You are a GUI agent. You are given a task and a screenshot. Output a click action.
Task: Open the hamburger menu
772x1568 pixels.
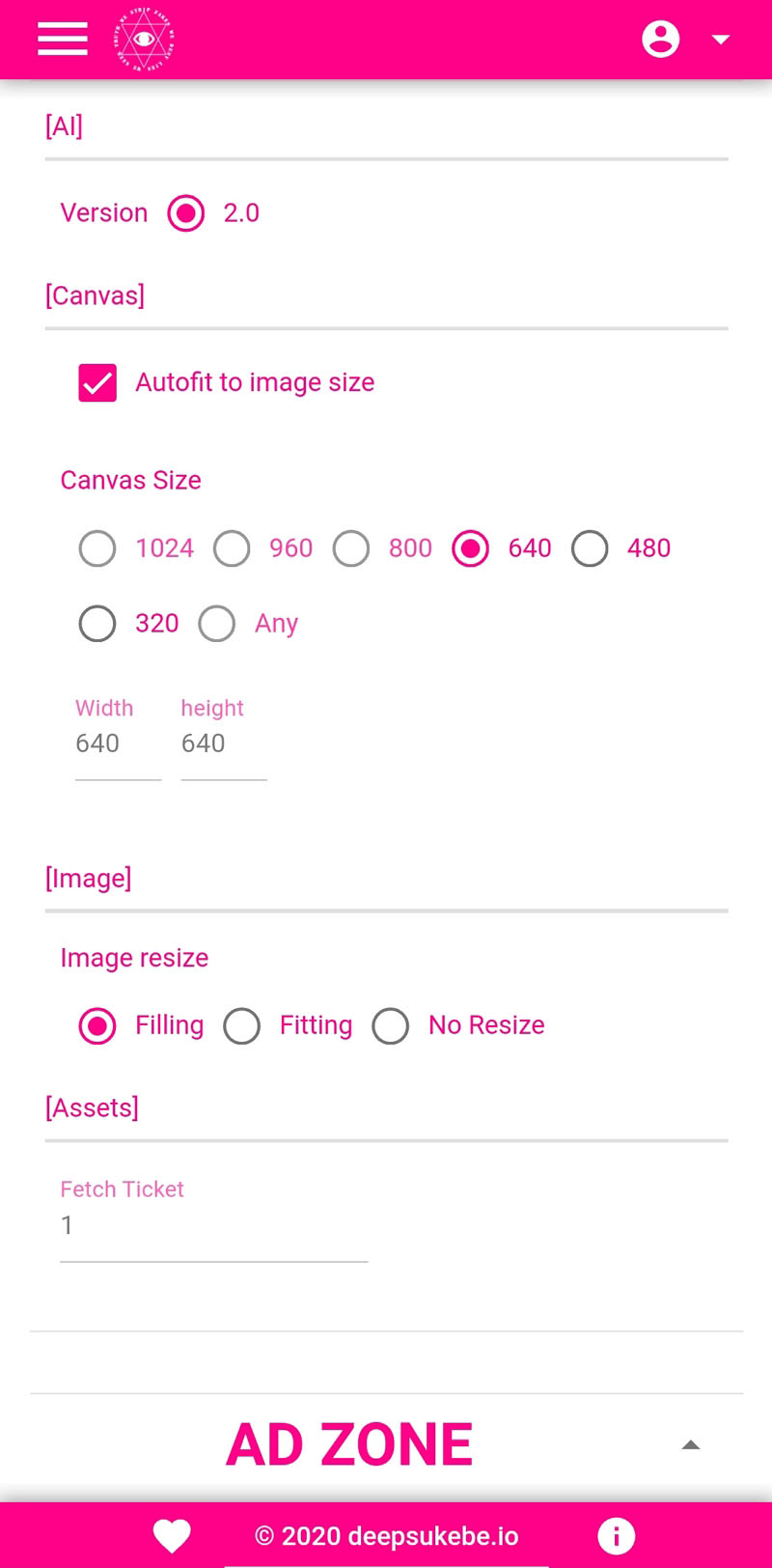[x=63, y=40]
